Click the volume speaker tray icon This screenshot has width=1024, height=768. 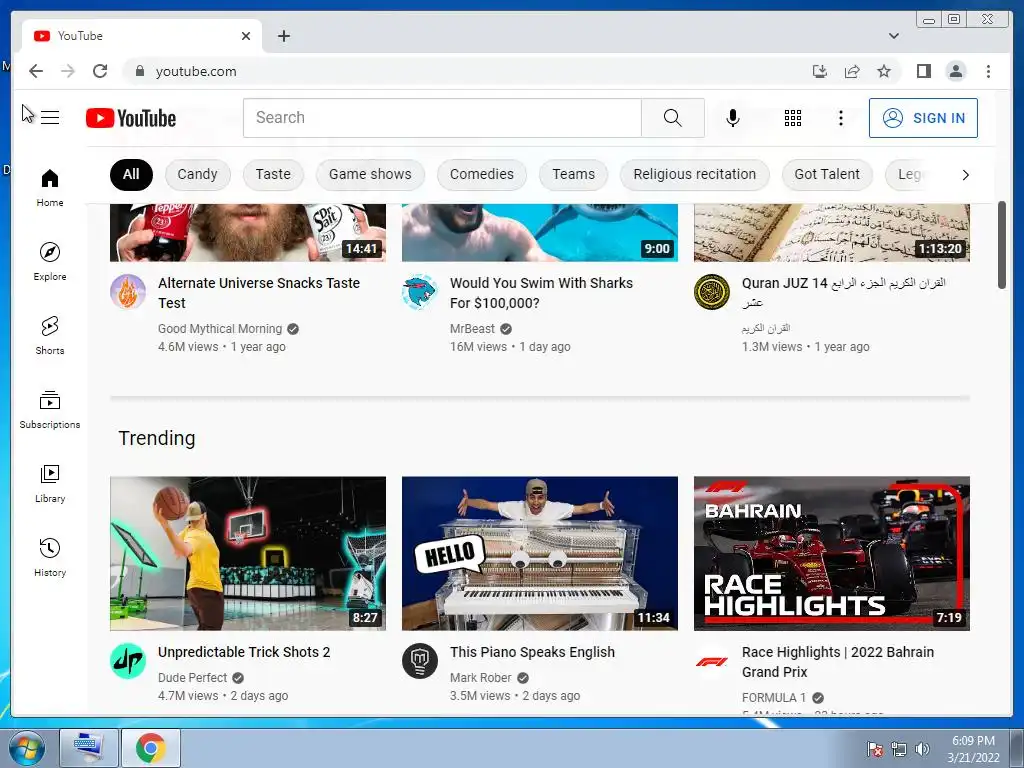[922, 749]
